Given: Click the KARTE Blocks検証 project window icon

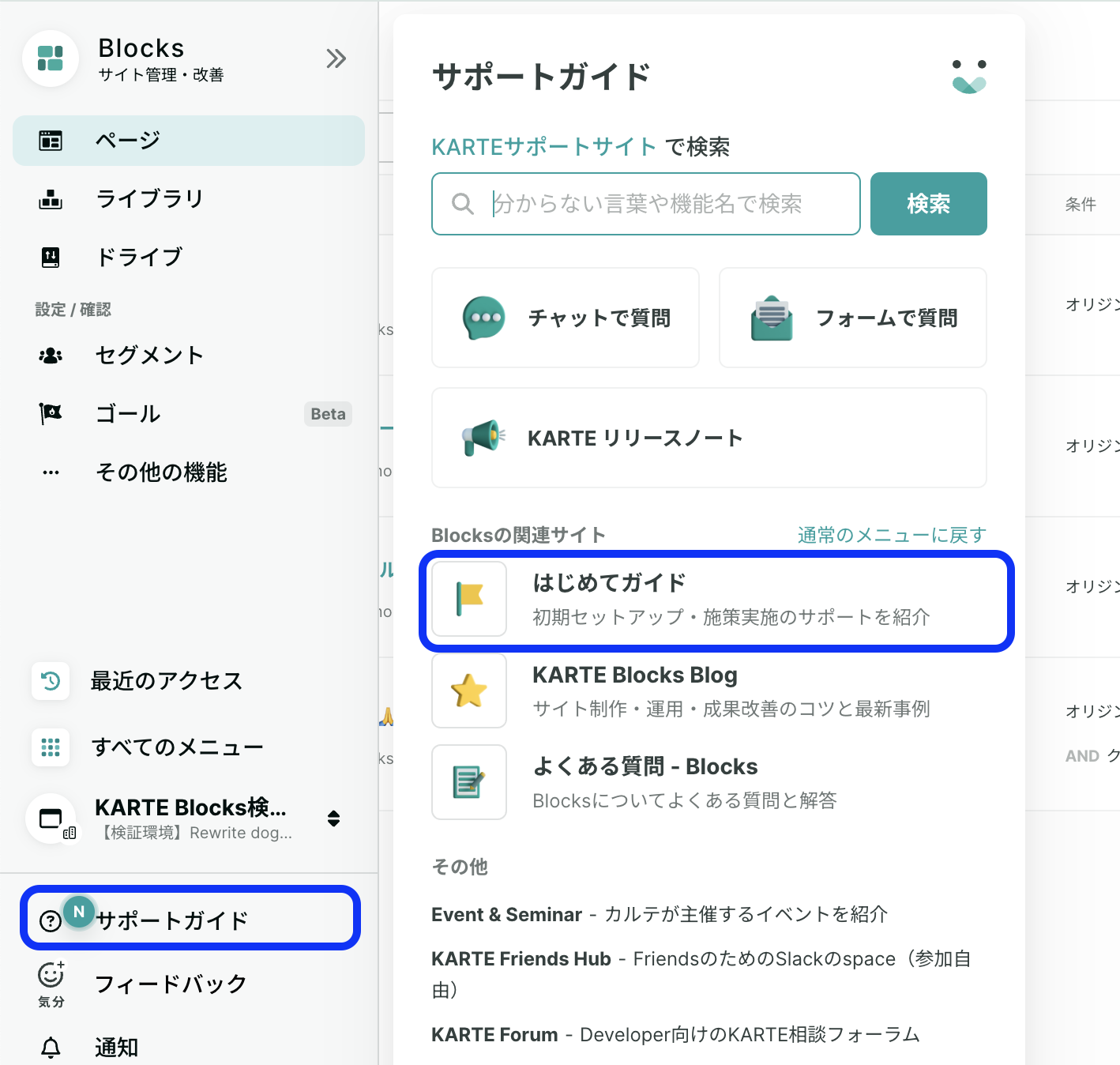Looking at the screenshot, I should (52, 819).
